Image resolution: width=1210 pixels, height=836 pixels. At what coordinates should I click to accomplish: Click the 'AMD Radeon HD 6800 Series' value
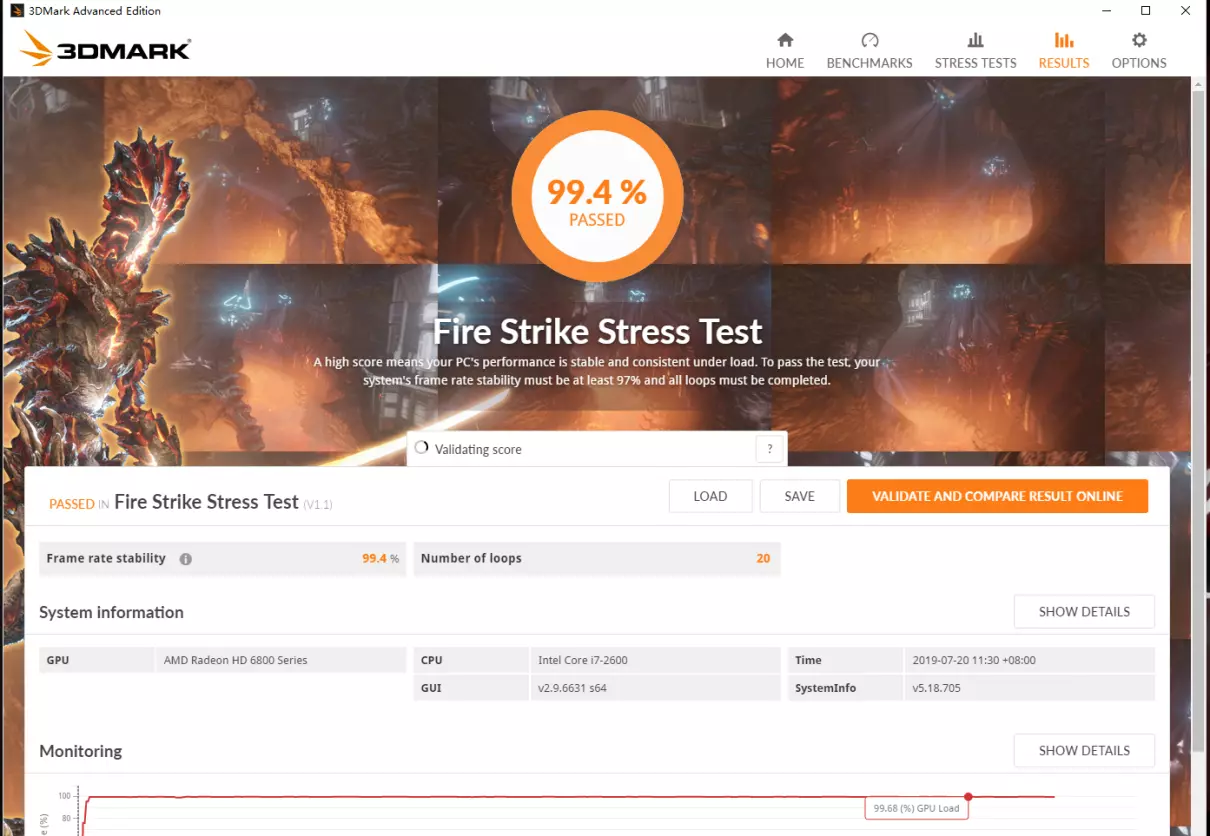tap(235, 660)
